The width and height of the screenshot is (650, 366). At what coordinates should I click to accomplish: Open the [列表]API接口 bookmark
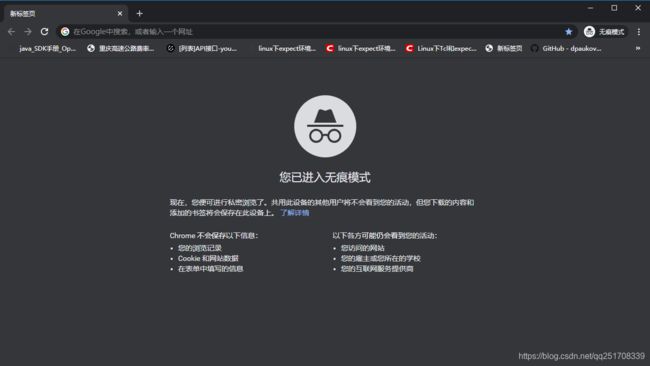202,48
